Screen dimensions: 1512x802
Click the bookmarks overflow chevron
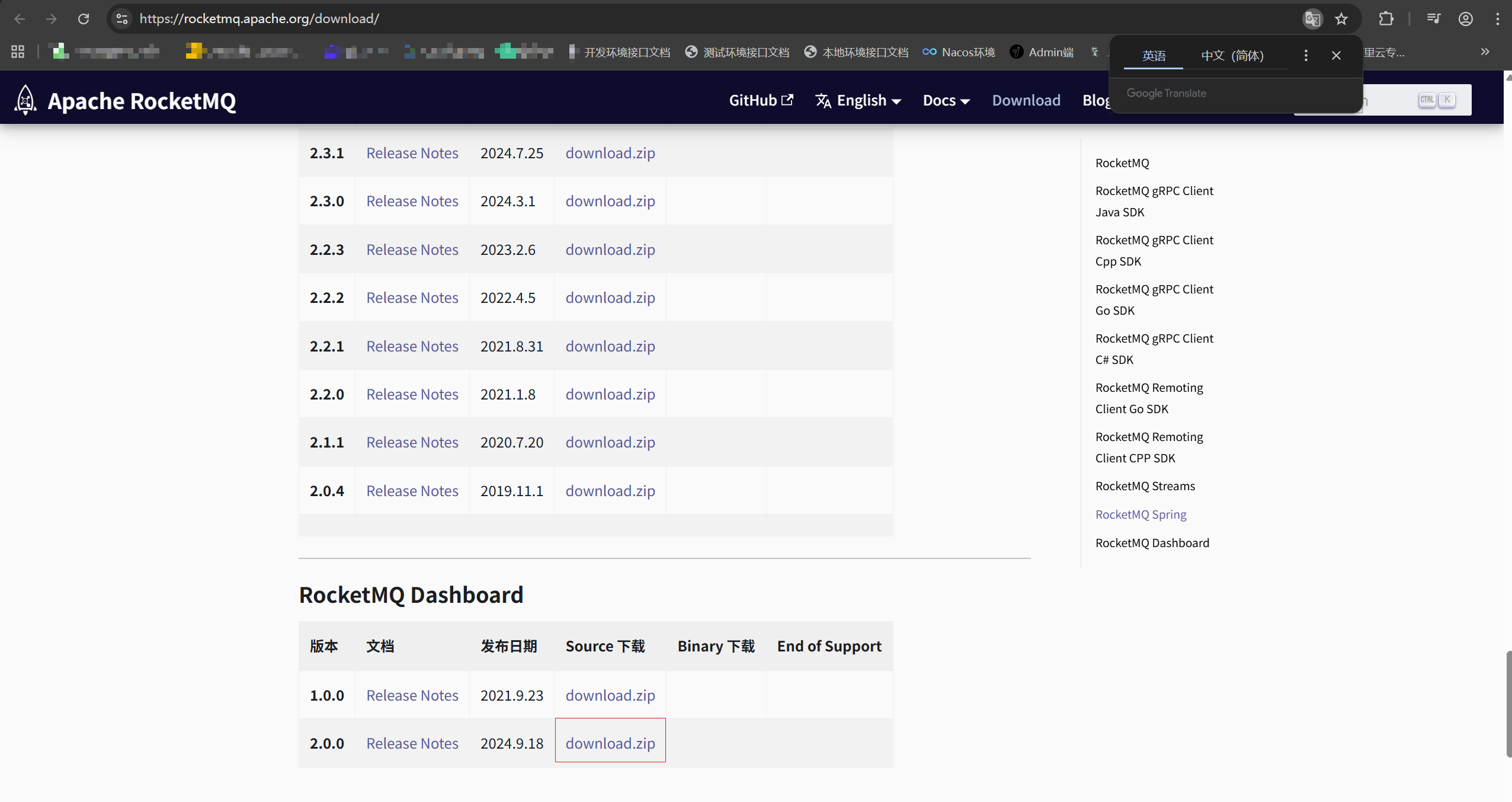pos(1484,52)
